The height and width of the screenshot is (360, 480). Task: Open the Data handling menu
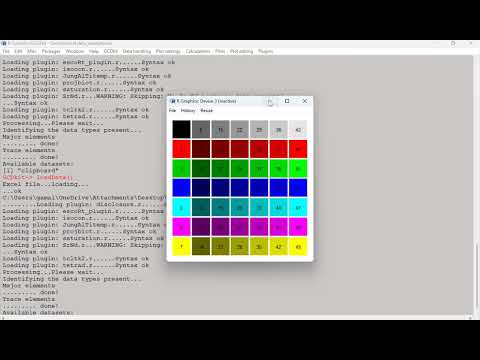click(x=137, y=51)
